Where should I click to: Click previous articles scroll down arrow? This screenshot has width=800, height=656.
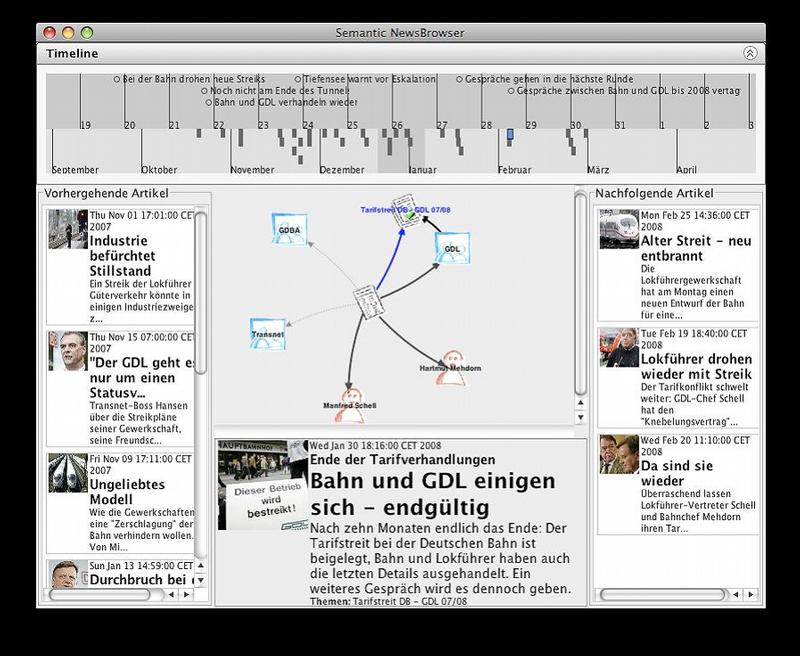point(201,580)
